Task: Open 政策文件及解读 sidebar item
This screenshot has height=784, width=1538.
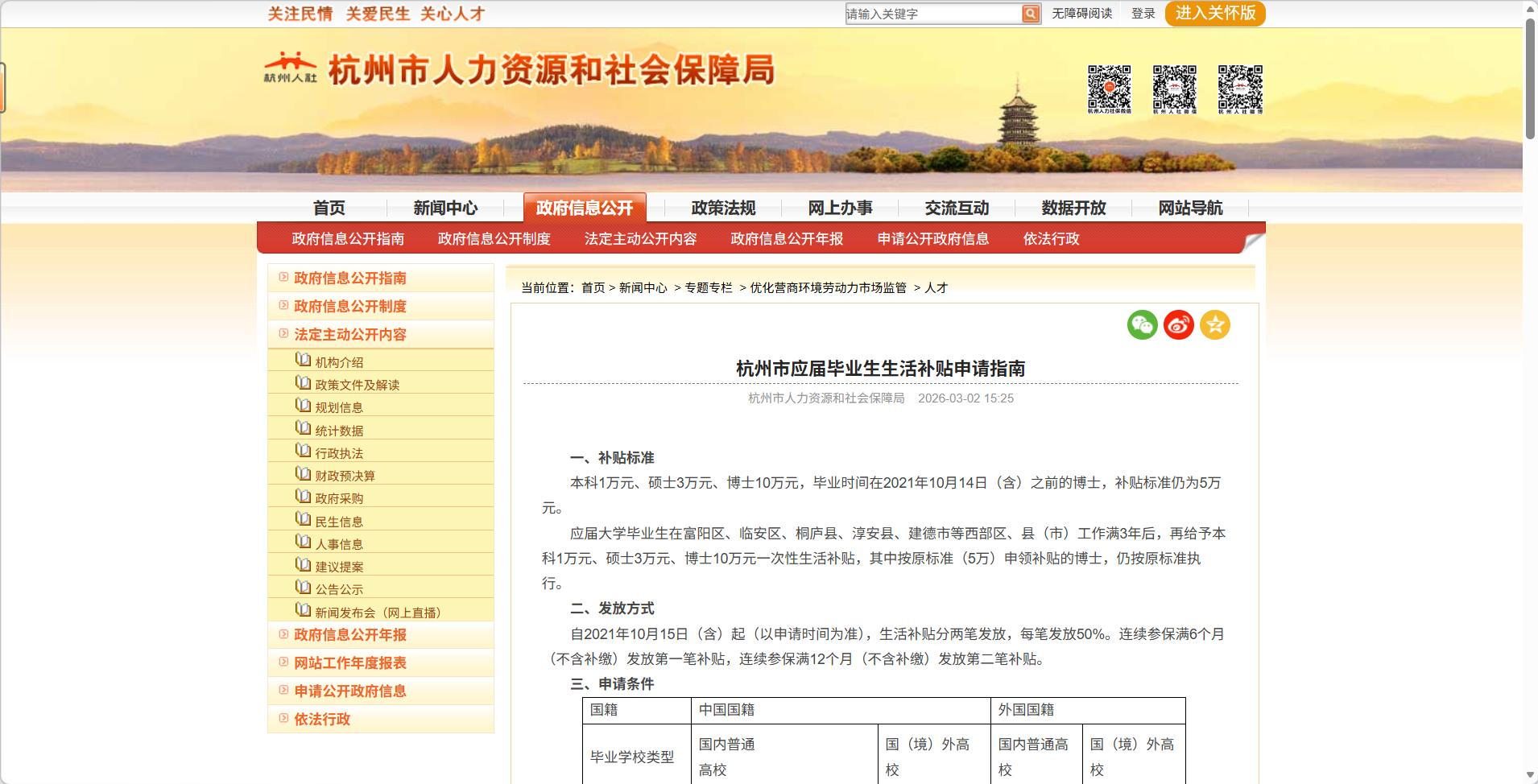Action: 358,385
